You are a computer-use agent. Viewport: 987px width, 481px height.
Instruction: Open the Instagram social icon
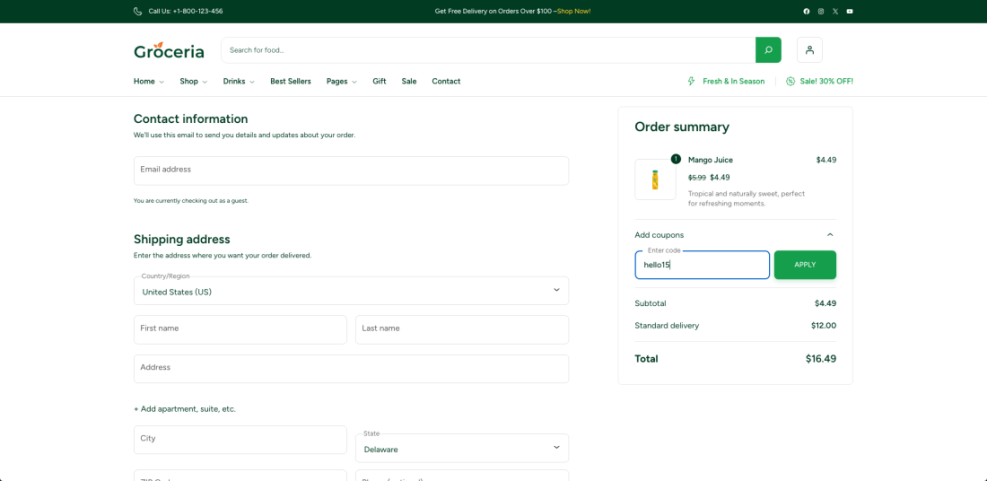pyautogui.click(x=821, y=11)
